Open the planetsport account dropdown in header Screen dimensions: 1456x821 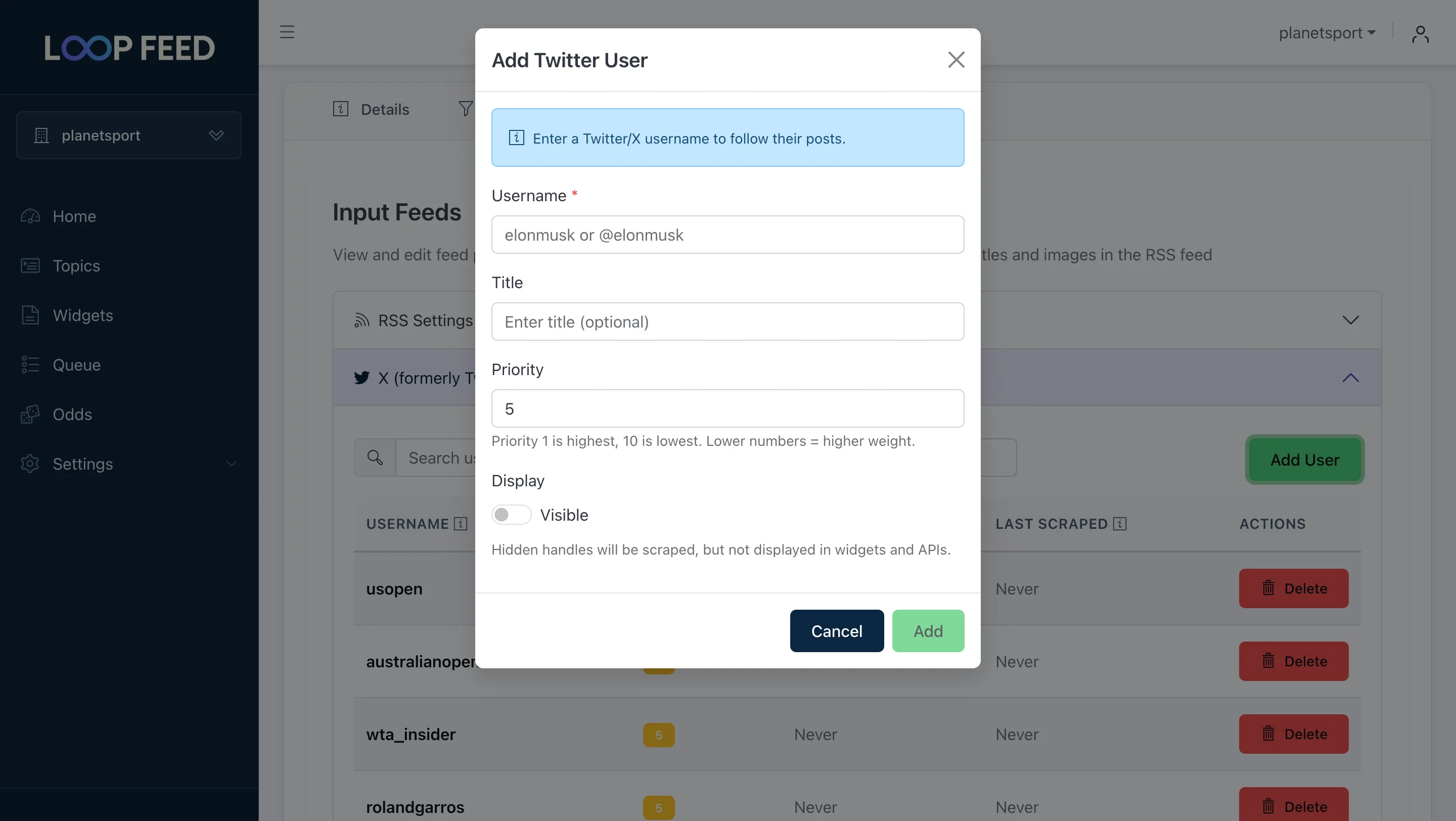click(1327, 33)
